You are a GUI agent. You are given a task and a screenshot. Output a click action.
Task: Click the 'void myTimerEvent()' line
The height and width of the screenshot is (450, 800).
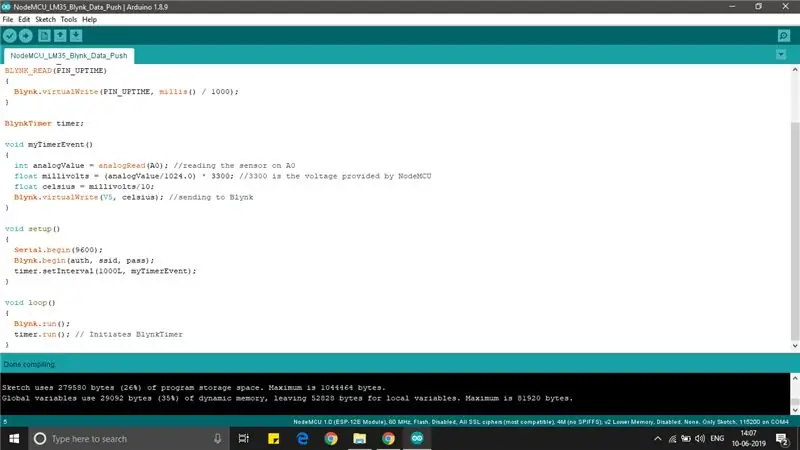tap(48, 144)
